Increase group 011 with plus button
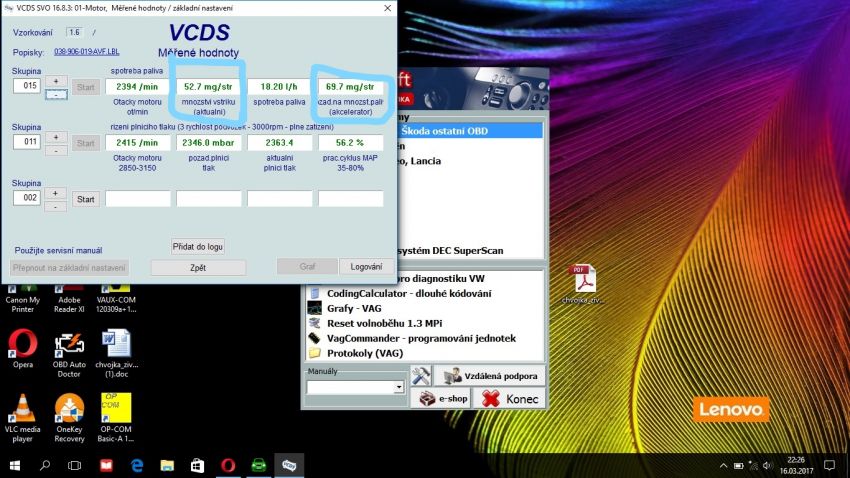This screenshot has height=478, width=850. click(56, 137)
